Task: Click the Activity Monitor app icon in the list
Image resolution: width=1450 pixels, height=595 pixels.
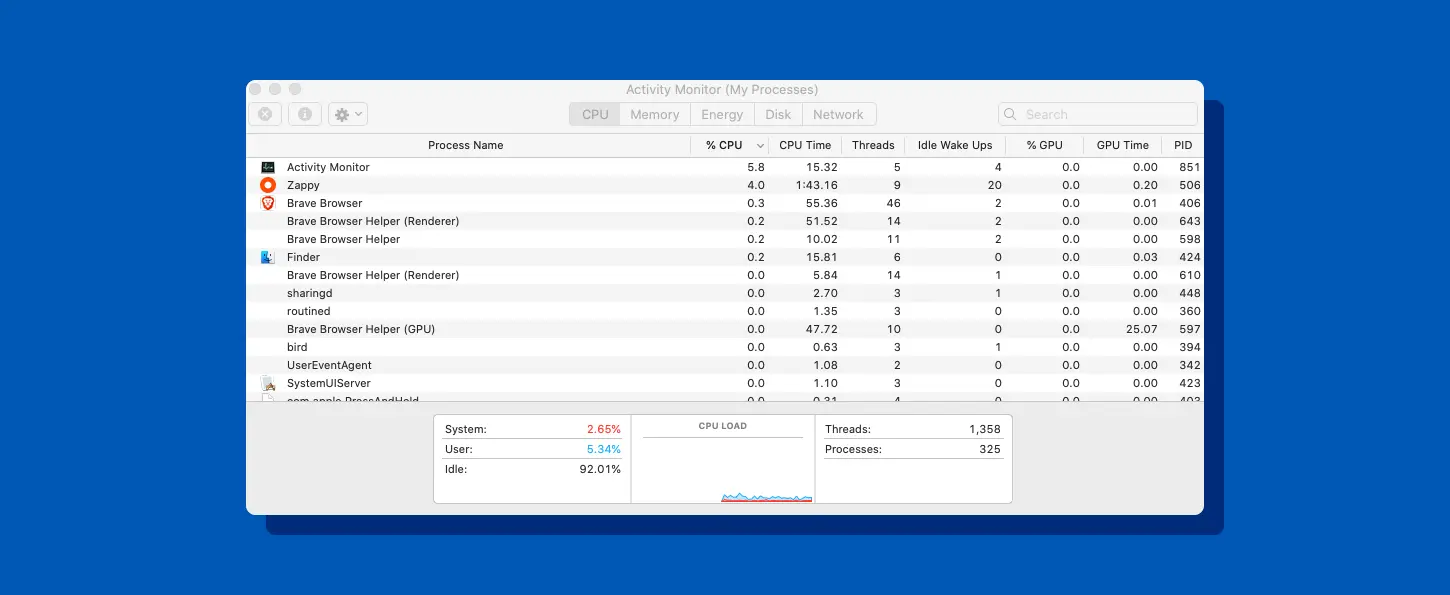Action: tap(267, 167)
